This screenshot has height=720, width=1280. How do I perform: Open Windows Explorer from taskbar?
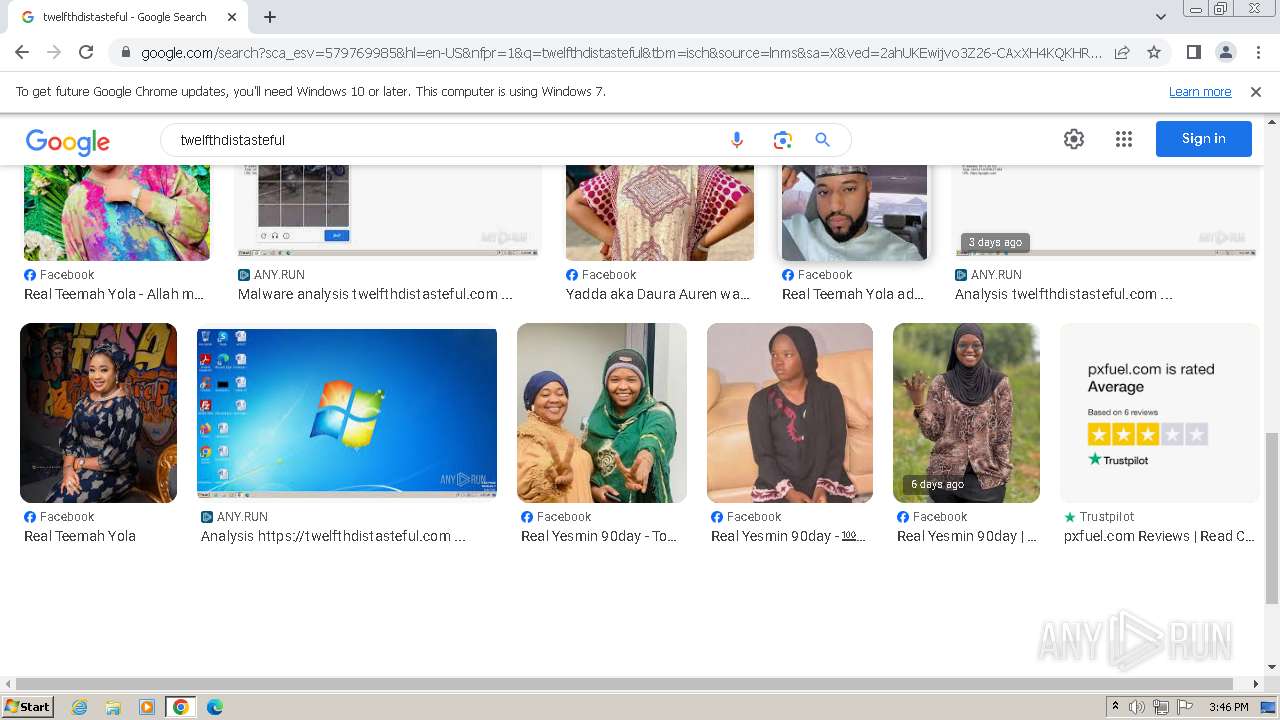[113, 707]
